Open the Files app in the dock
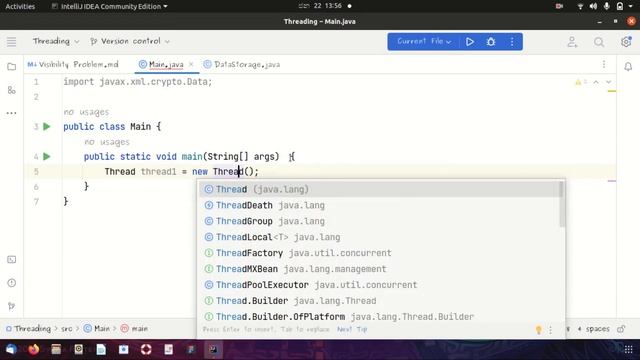 point(56,349)
